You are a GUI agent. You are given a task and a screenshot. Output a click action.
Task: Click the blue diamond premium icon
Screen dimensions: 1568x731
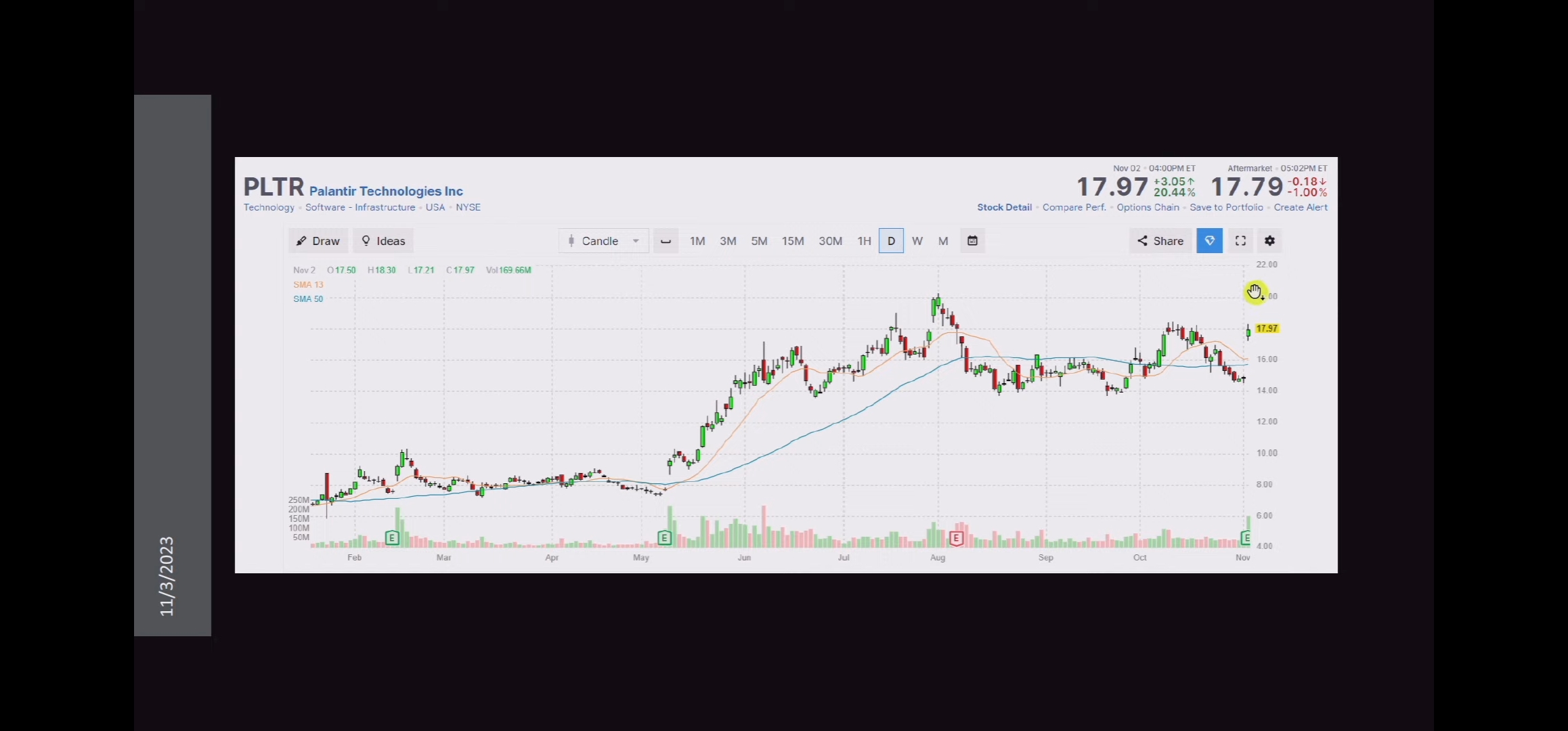[x=1210, y=241]
